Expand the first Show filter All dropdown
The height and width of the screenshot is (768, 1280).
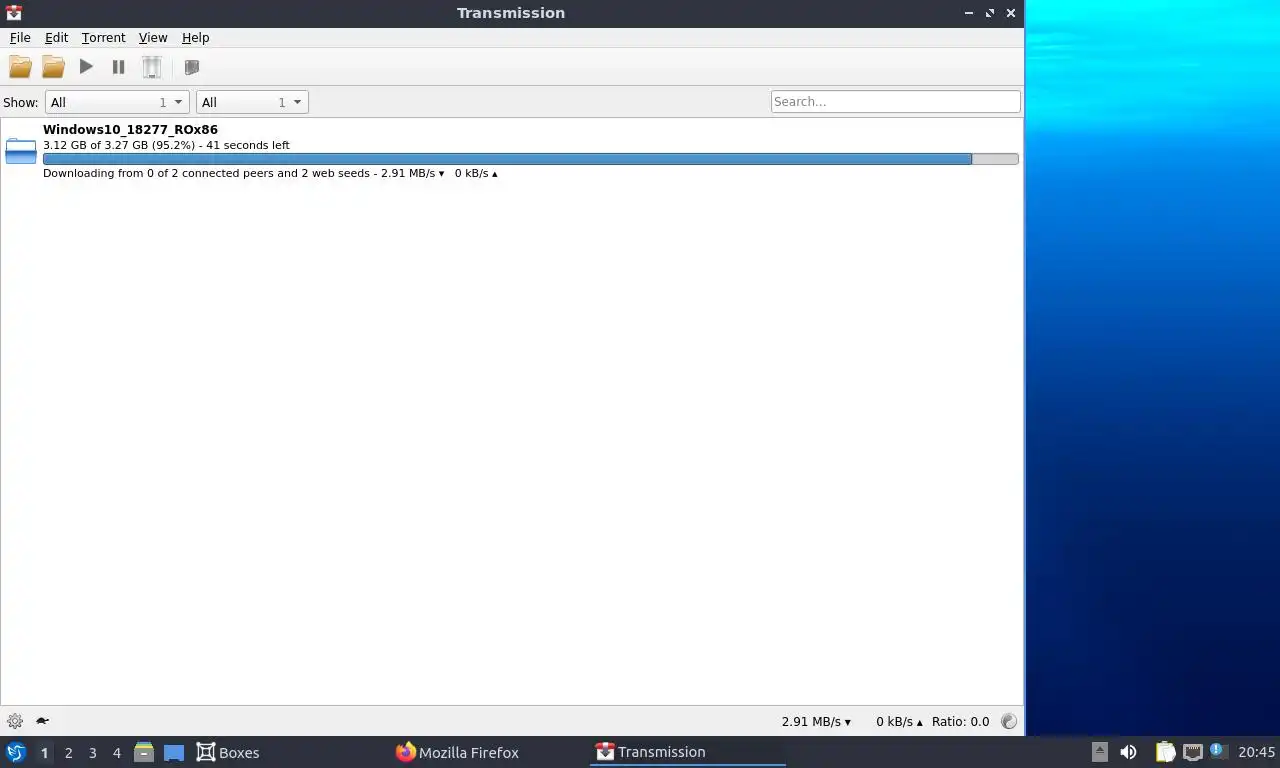tap(117, 102)
